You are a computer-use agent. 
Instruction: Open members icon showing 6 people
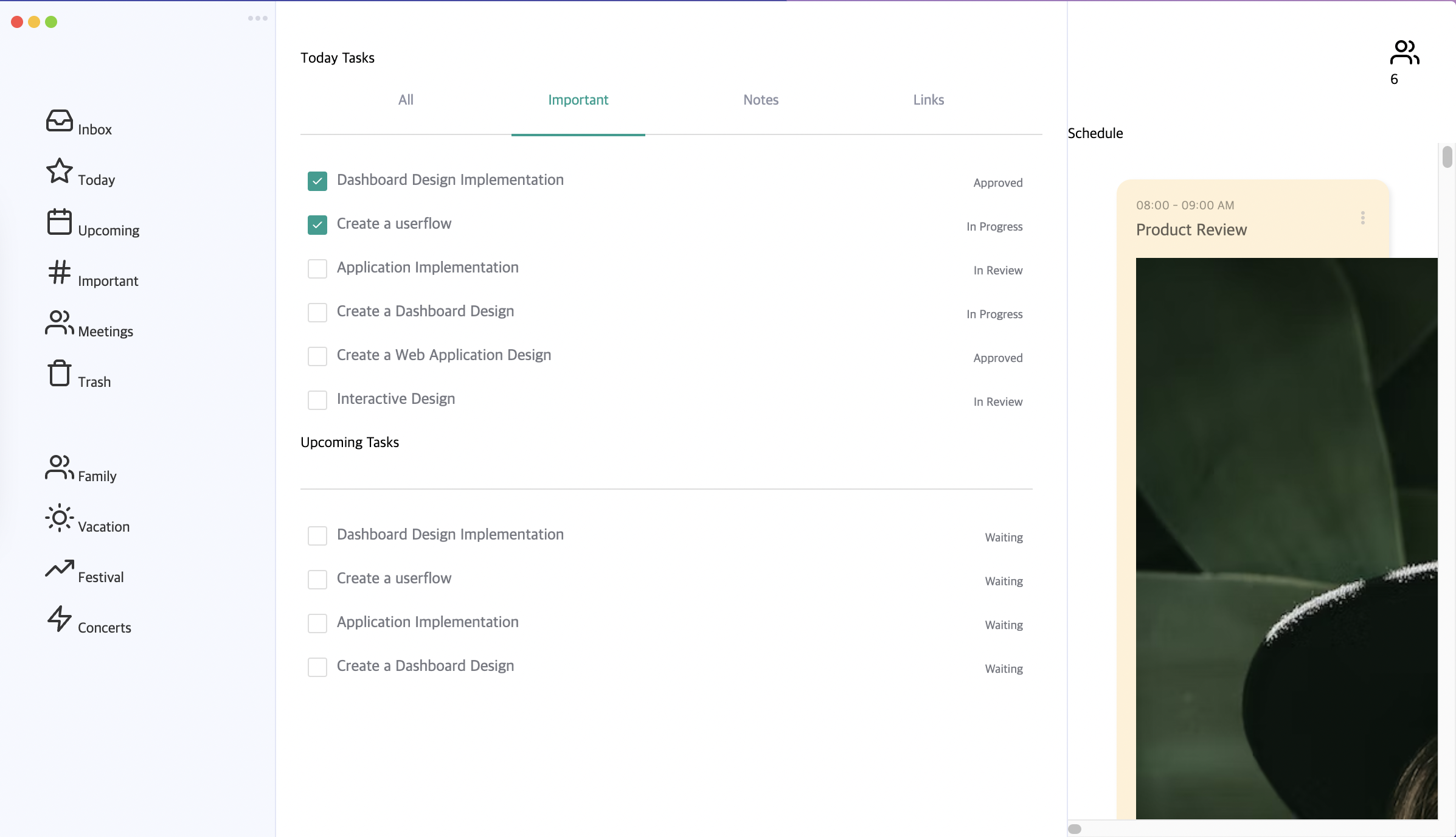coord(1404,53)
